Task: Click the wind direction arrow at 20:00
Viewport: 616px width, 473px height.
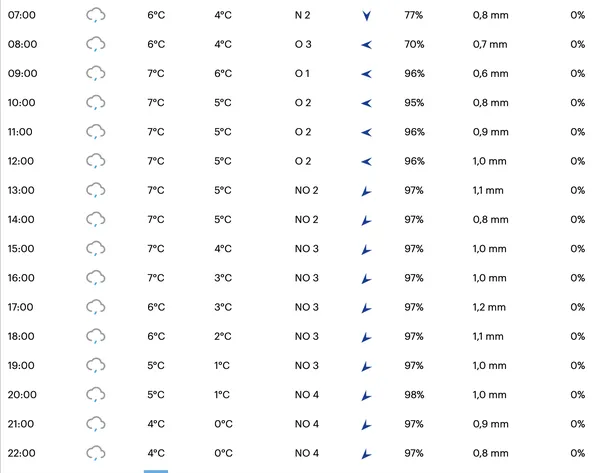Action: tap(366, 395)
